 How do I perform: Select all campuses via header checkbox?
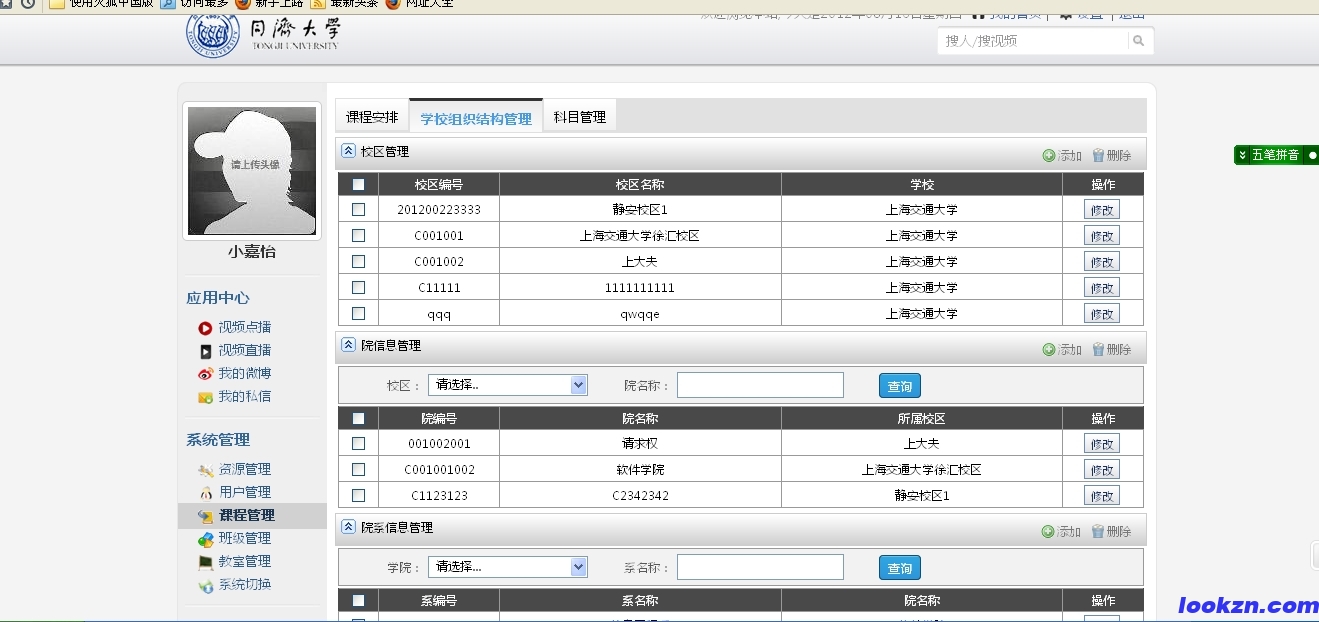[359, 184]
